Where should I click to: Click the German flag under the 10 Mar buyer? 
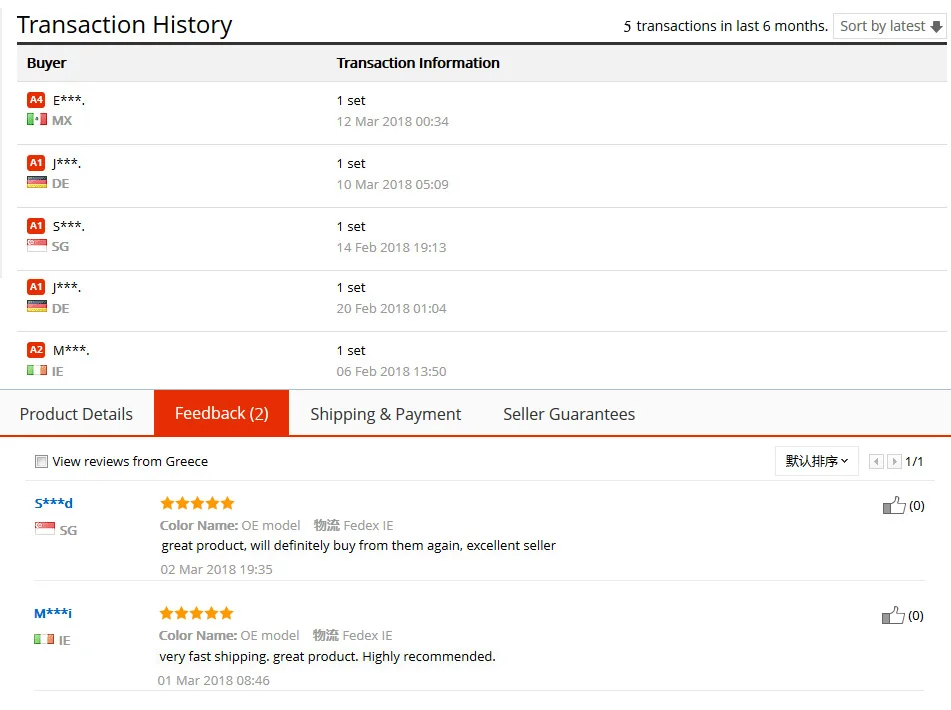[x=37, y=183]
